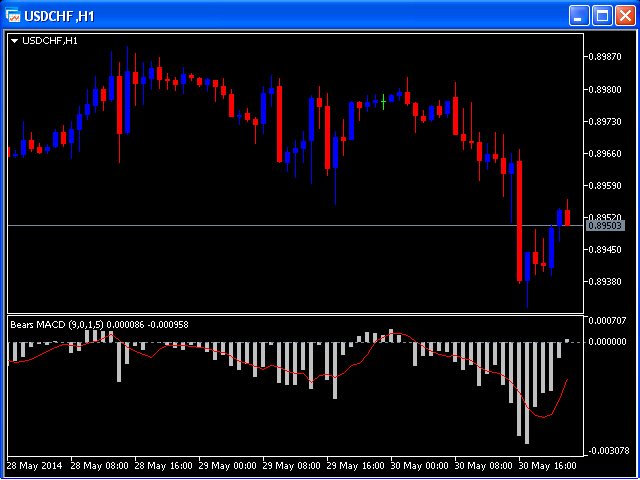
Task: Click the 0.000707 indicator scale value
Action: [x=607, y=321]
